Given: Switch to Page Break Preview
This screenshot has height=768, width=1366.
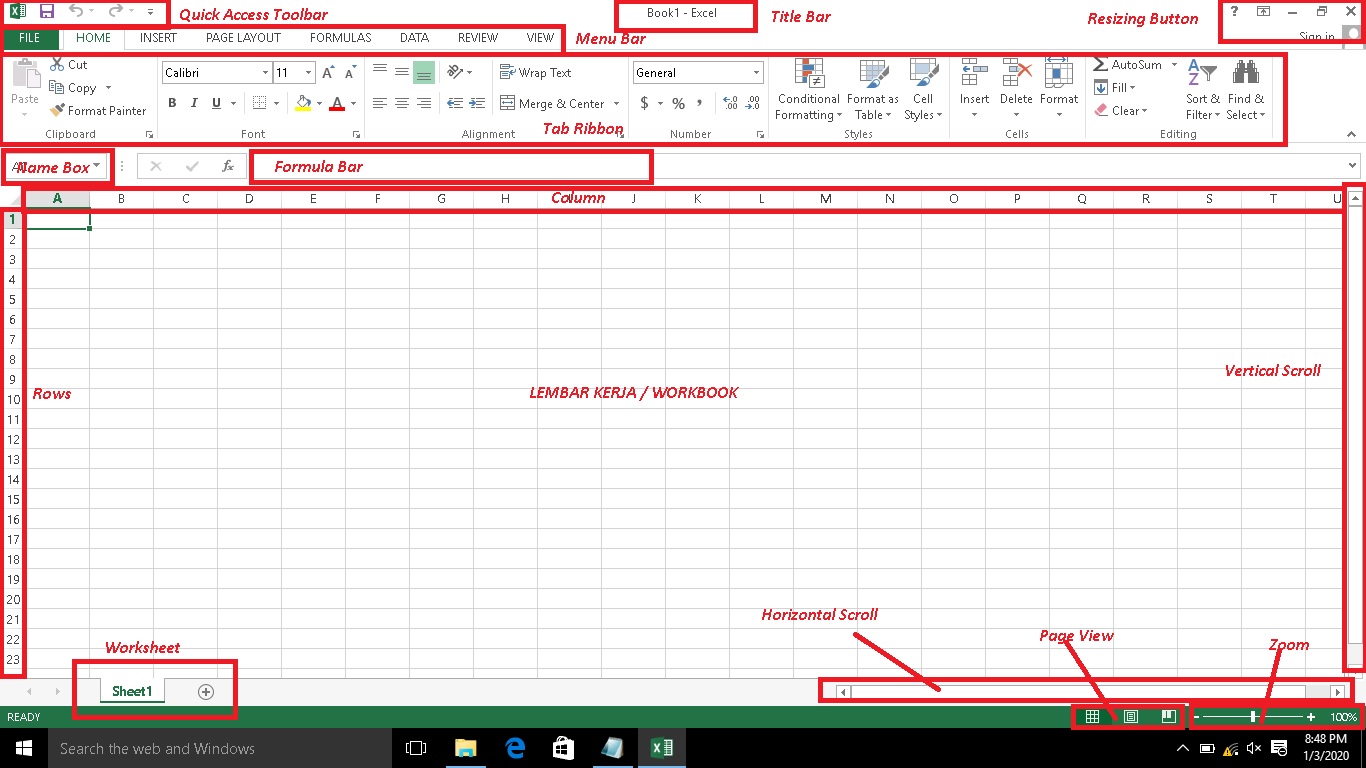Looking at the screenshot, I should coord(1167,717).
